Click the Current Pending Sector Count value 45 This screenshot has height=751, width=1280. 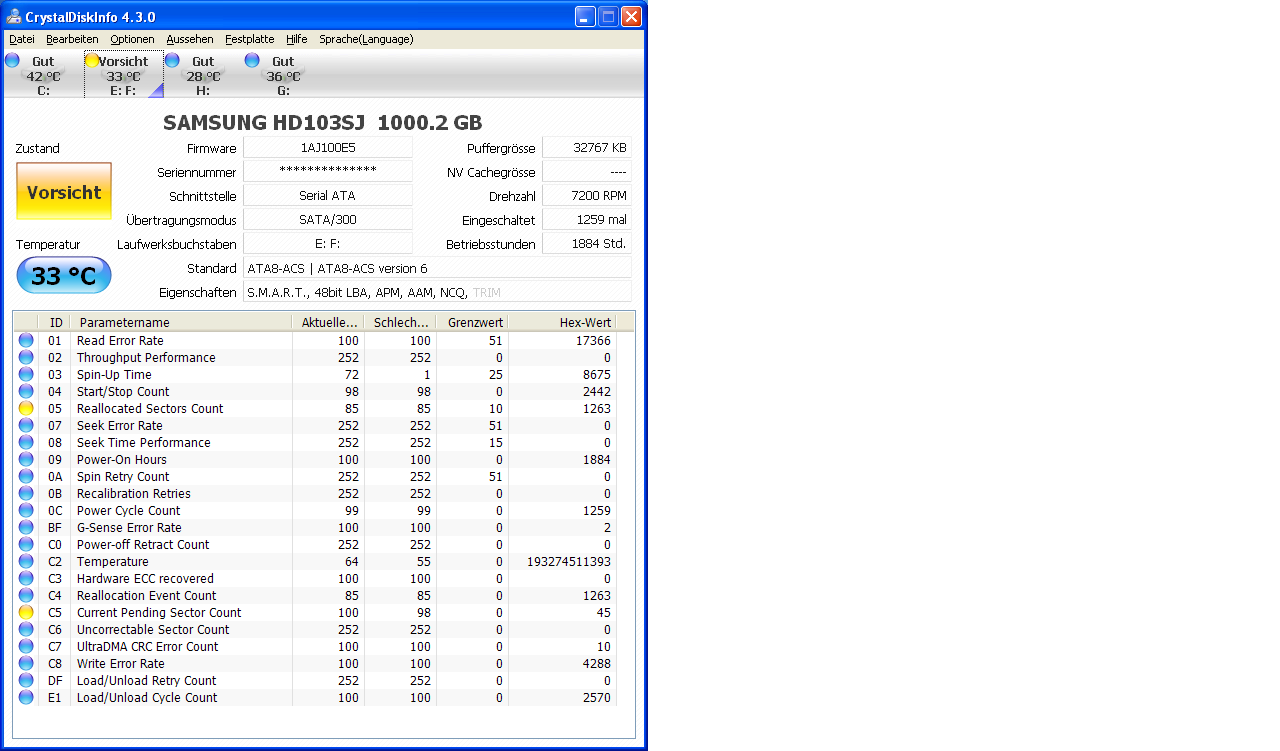click(603, 613)
